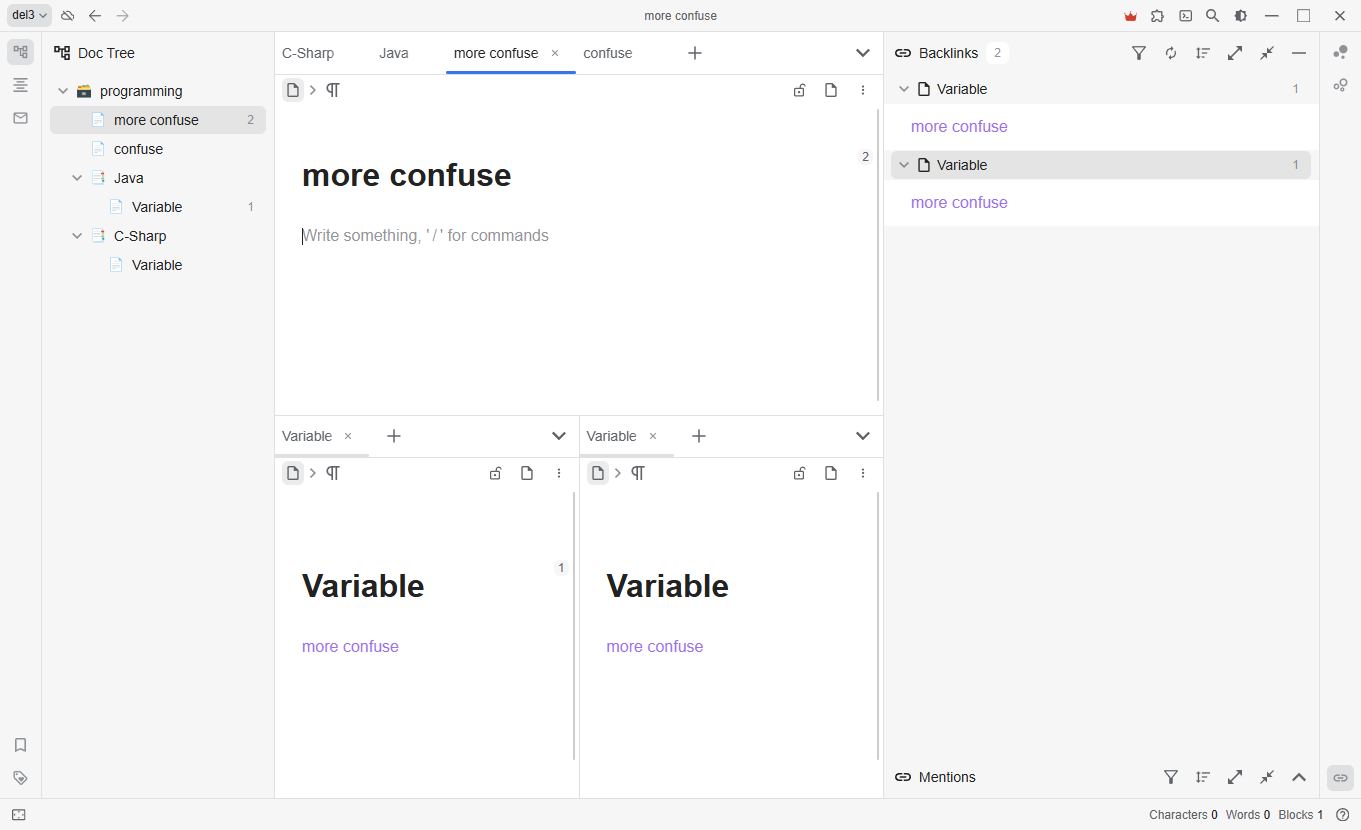This screenshot has height=830, width=1361.
Task: Open the Inbox panel icon
Action: pos(20,118)
